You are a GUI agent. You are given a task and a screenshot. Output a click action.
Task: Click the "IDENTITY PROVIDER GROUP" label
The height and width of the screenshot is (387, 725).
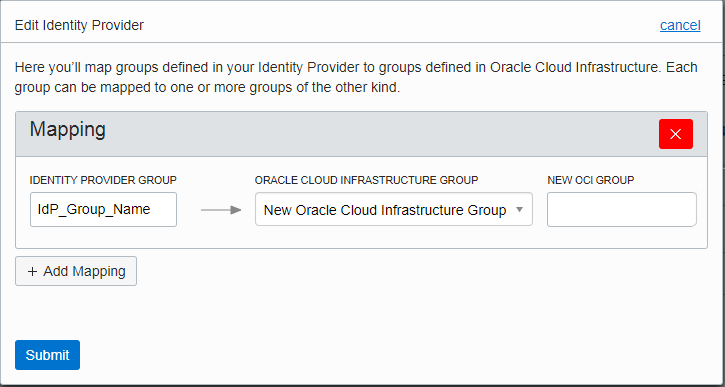coord(103,180)
